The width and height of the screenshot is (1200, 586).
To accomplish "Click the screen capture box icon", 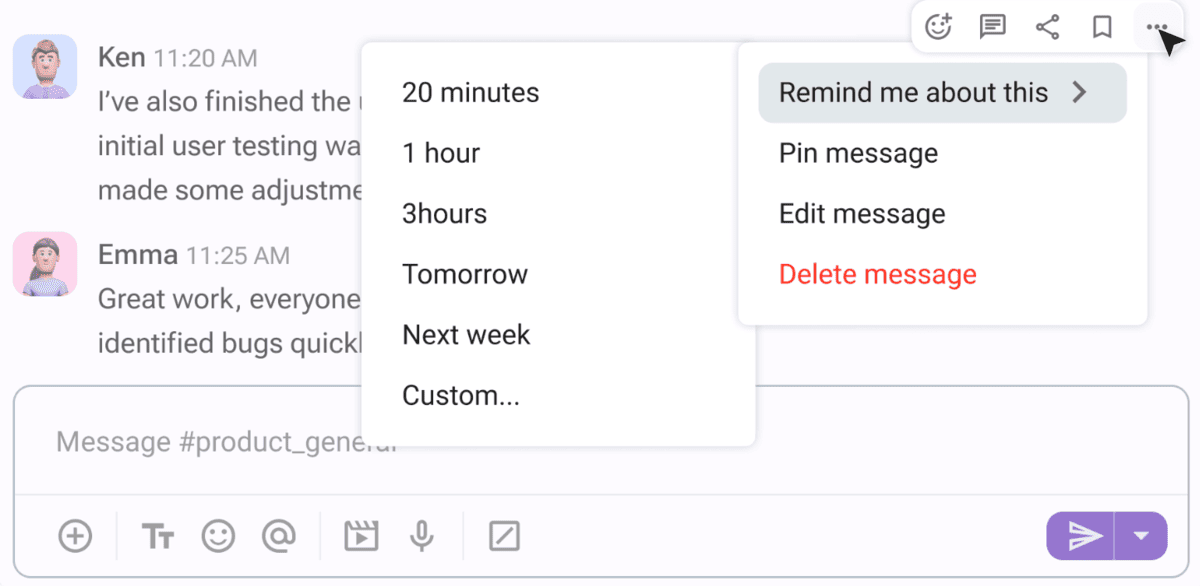I will point(504,535).
